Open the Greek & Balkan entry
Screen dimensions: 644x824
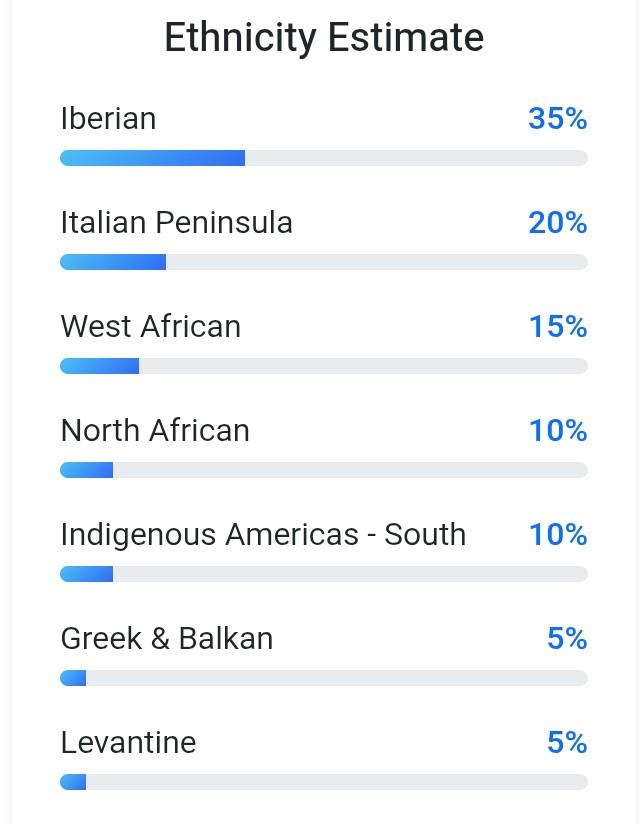[x=166, y=639]
